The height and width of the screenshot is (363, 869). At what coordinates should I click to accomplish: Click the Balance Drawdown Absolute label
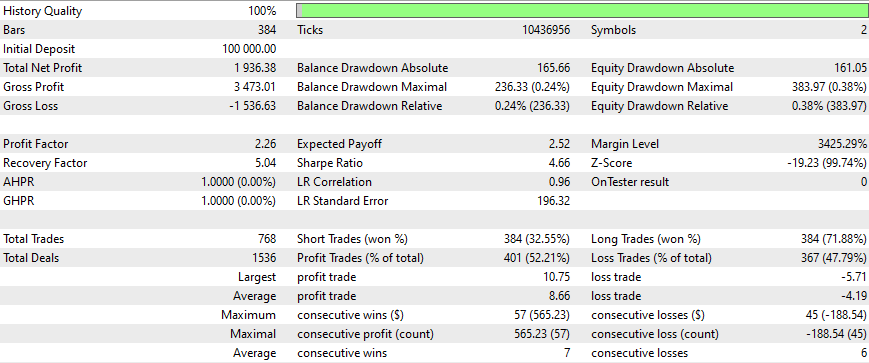pyautogui.click(x=372, y=68)
